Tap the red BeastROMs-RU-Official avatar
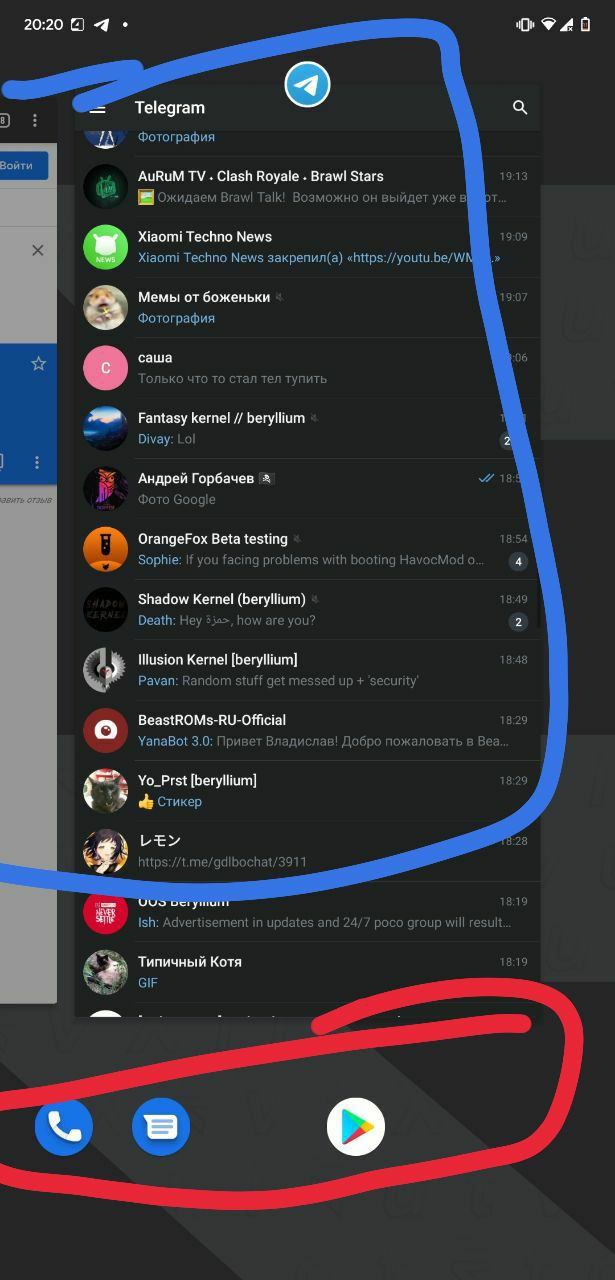Screen dimensions: 615x1280 coord(105,730)
